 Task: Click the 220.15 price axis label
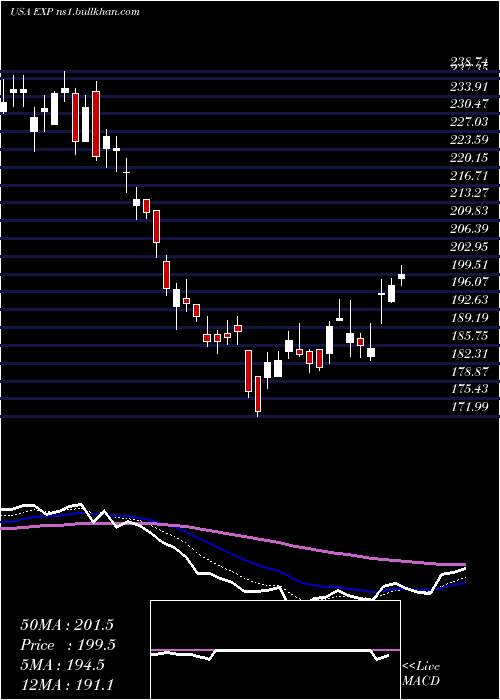coord(469,158)
